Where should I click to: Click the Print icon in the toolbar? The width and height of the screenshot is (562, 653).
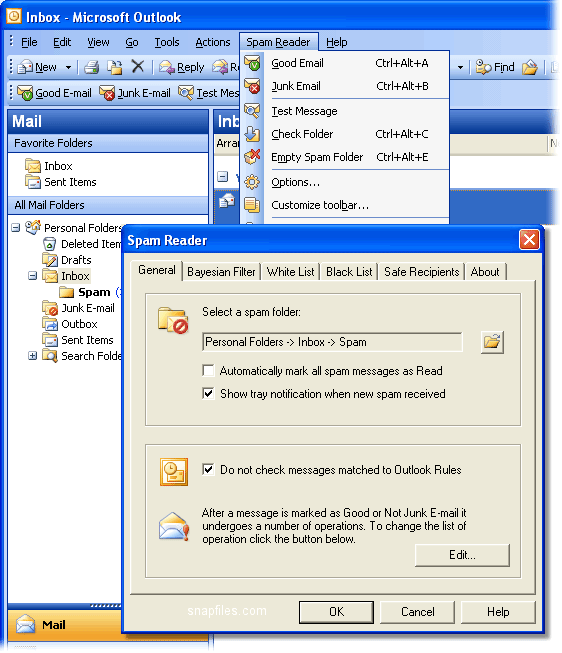pos(91,67)
